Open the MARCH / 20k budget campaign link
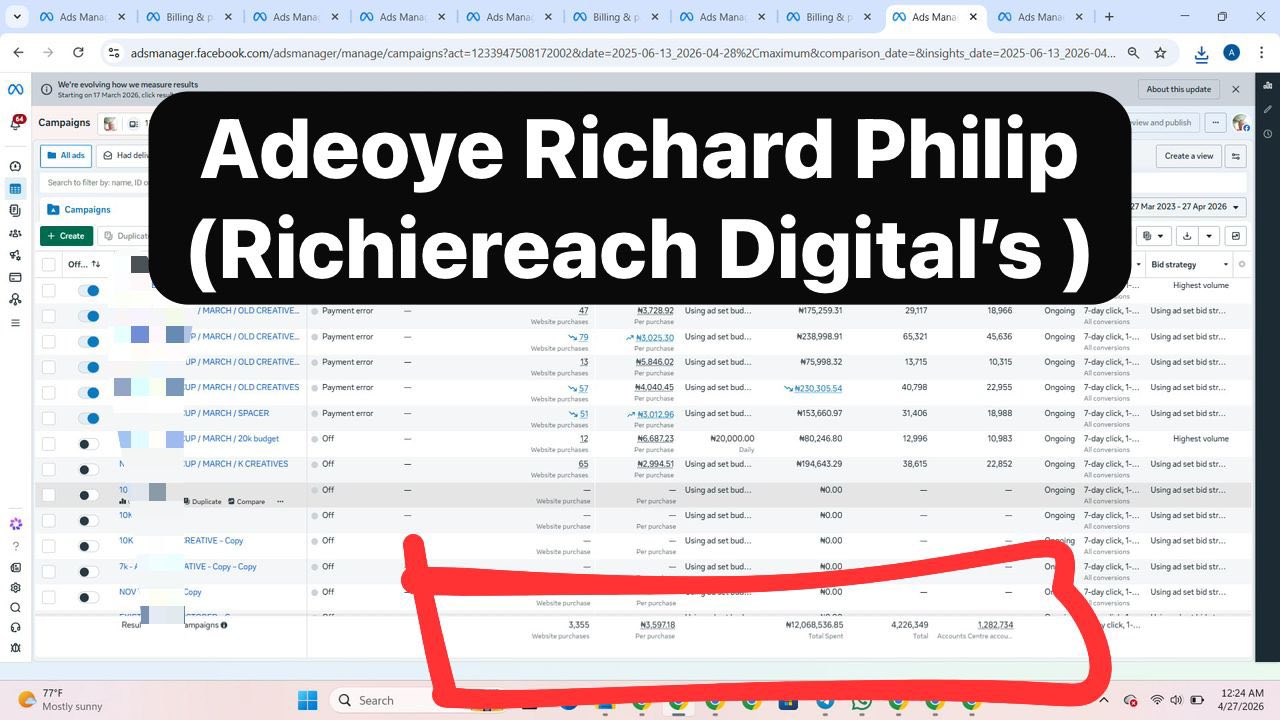This screenshot has width=1280, height=720. [x=233, y=438]
